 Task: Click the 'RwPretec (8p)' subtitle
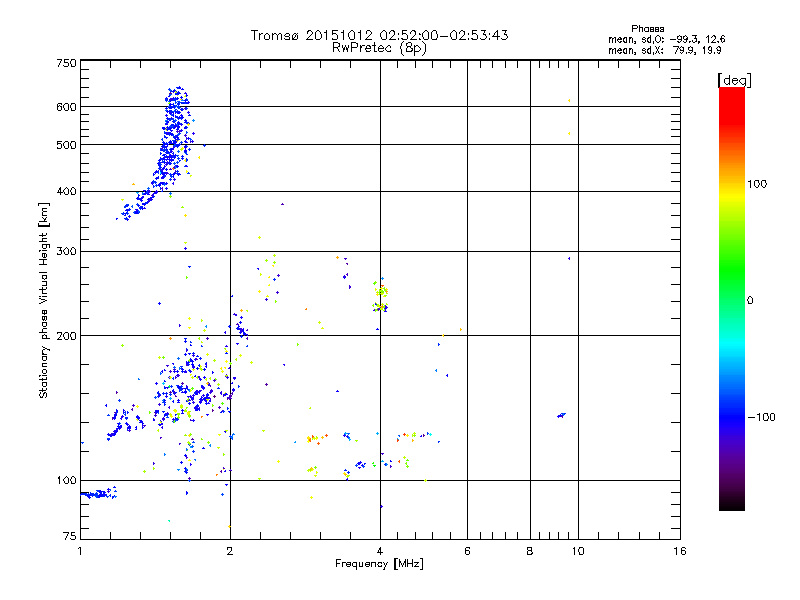point(380,48)
